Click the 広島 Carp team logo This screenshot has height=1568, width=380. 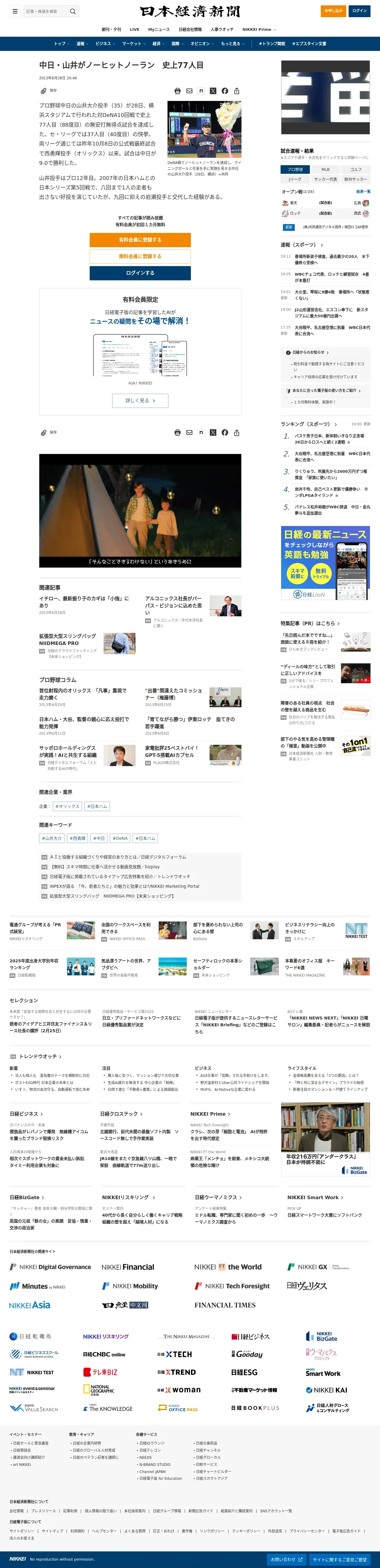pos(366,203)
